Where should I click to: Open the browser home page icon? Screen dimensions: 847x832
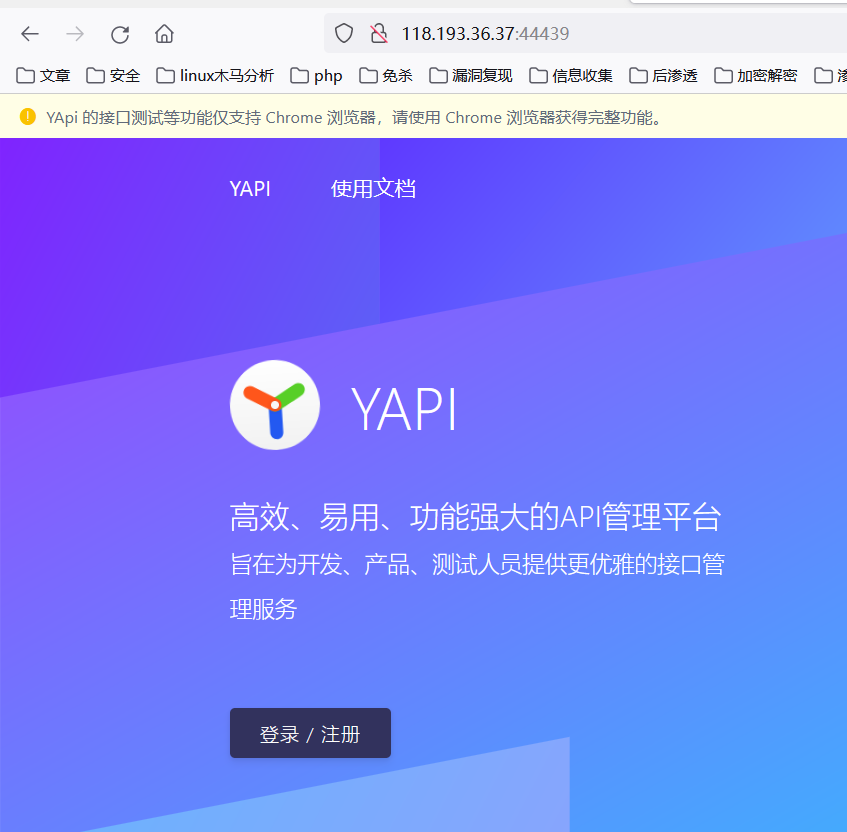164,33
